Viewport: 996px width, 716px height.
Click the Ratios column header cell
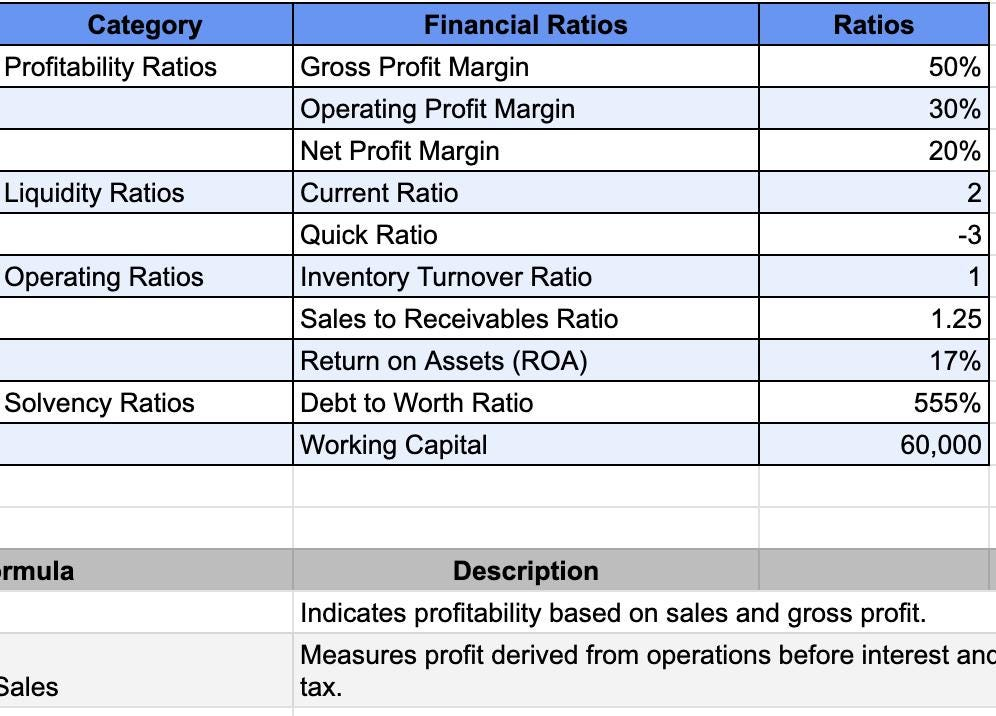(x=873, y=25)
